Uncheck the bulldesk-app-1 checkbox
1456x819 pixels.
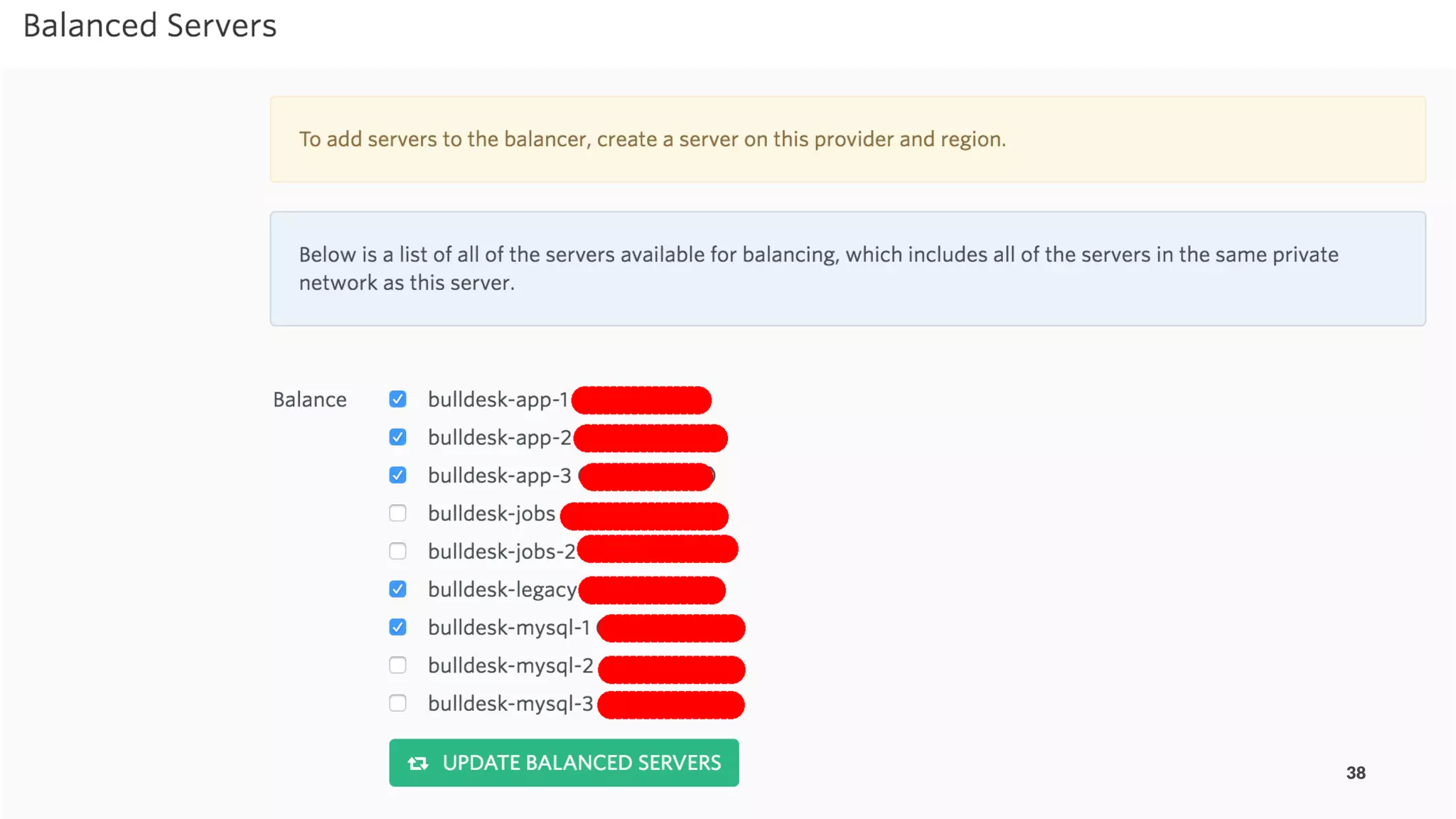[x=397, y=399]
